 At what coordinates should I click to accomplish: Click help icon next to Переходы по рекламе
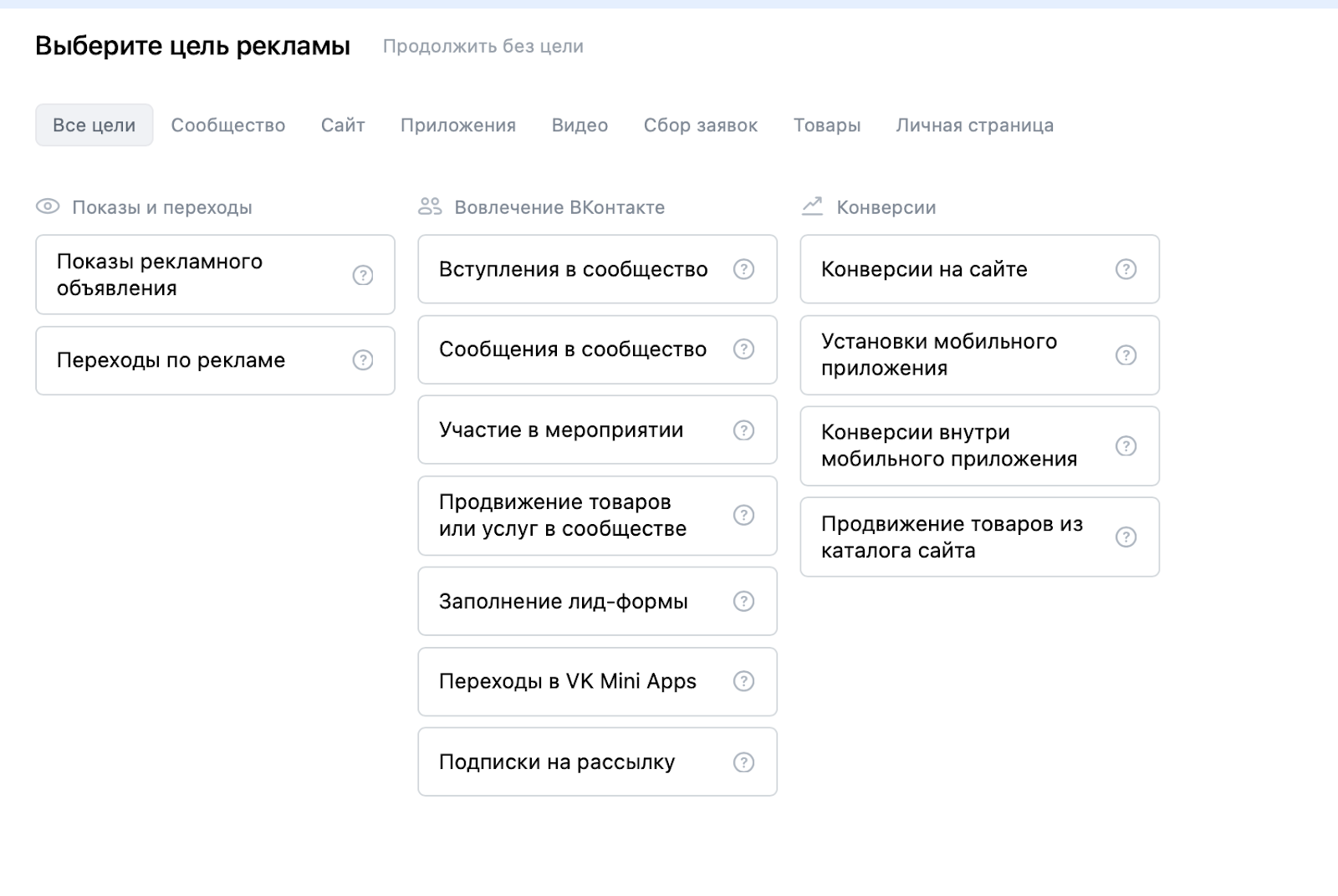362,360
